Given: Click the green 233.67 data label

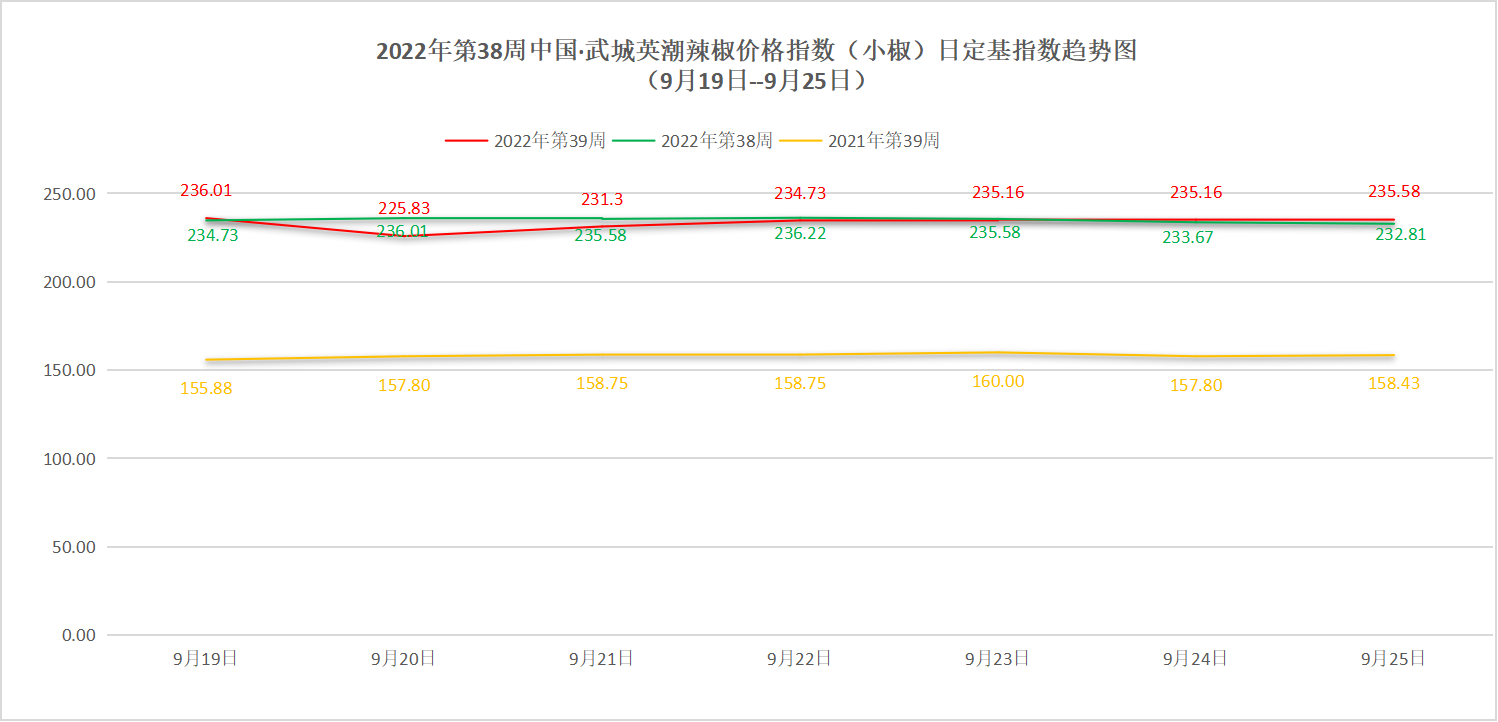Looking at the screenshot, I should click(1187, 238).
